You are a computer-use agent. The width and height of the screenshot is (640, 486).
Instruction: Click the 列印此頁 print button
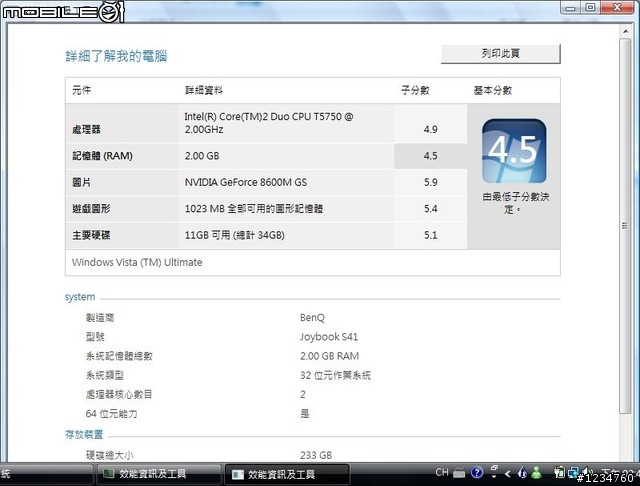click(x=500, y=53)
